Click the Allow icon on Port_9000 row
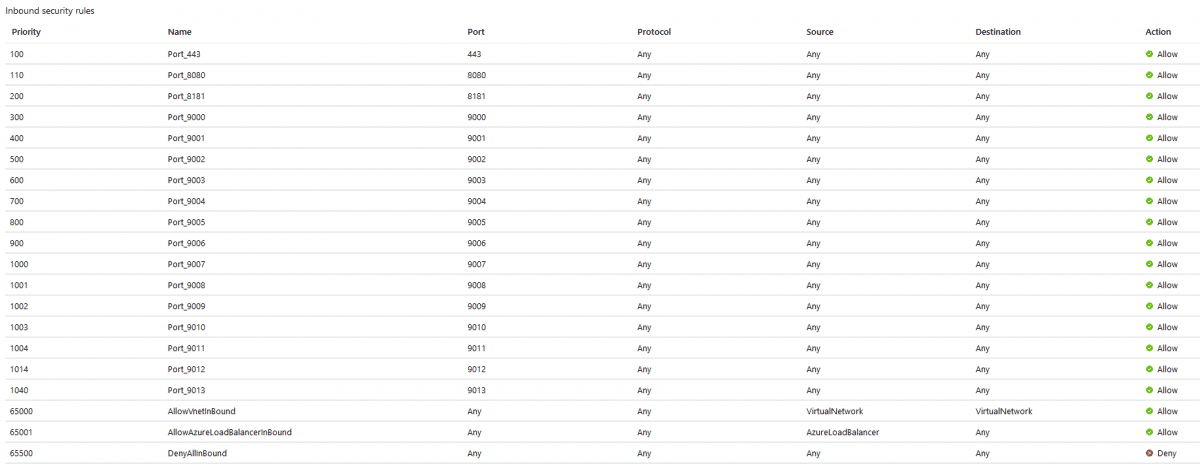1200x470 pixels. point(1150,117)
